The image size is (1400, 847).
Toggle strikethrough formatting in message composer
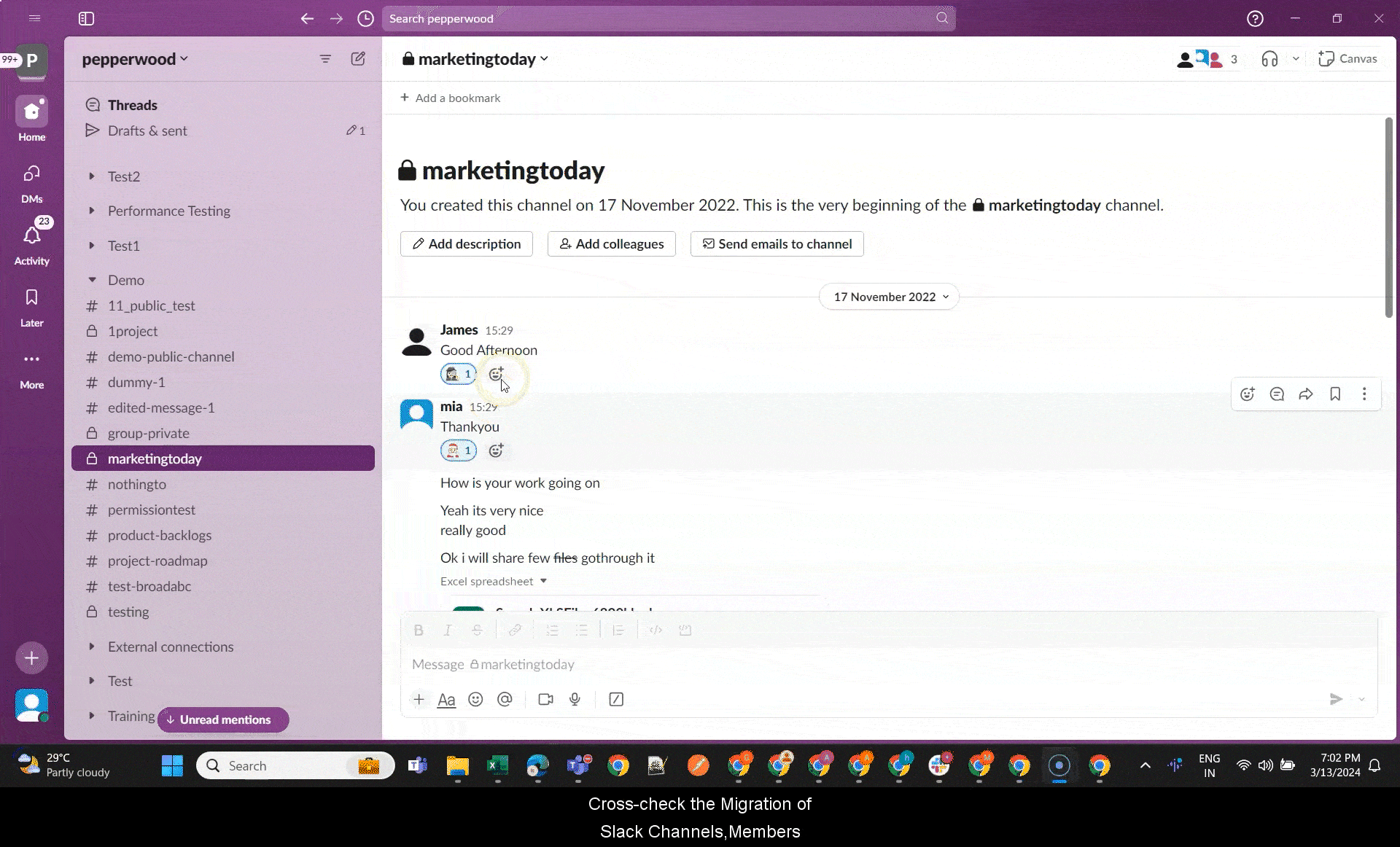477,630
